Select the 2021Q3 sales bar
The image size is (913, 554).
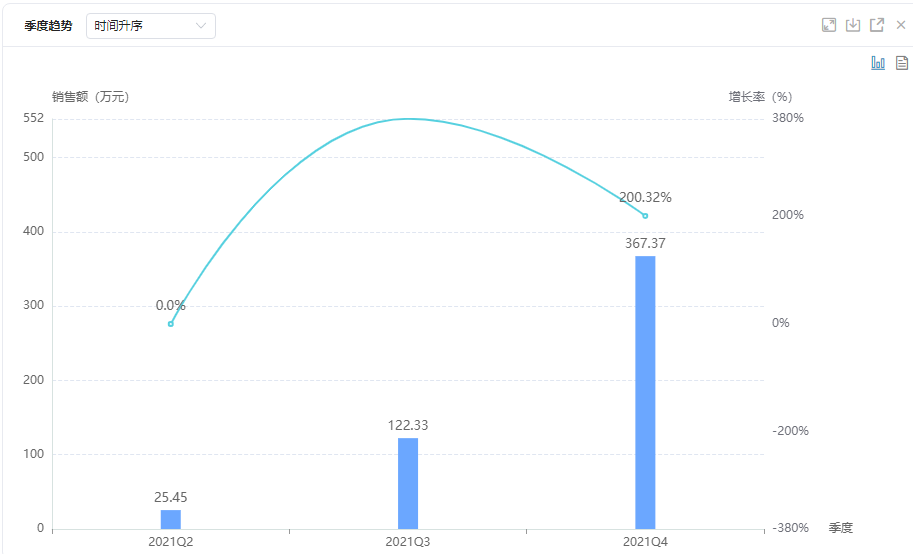click(408, 483)
